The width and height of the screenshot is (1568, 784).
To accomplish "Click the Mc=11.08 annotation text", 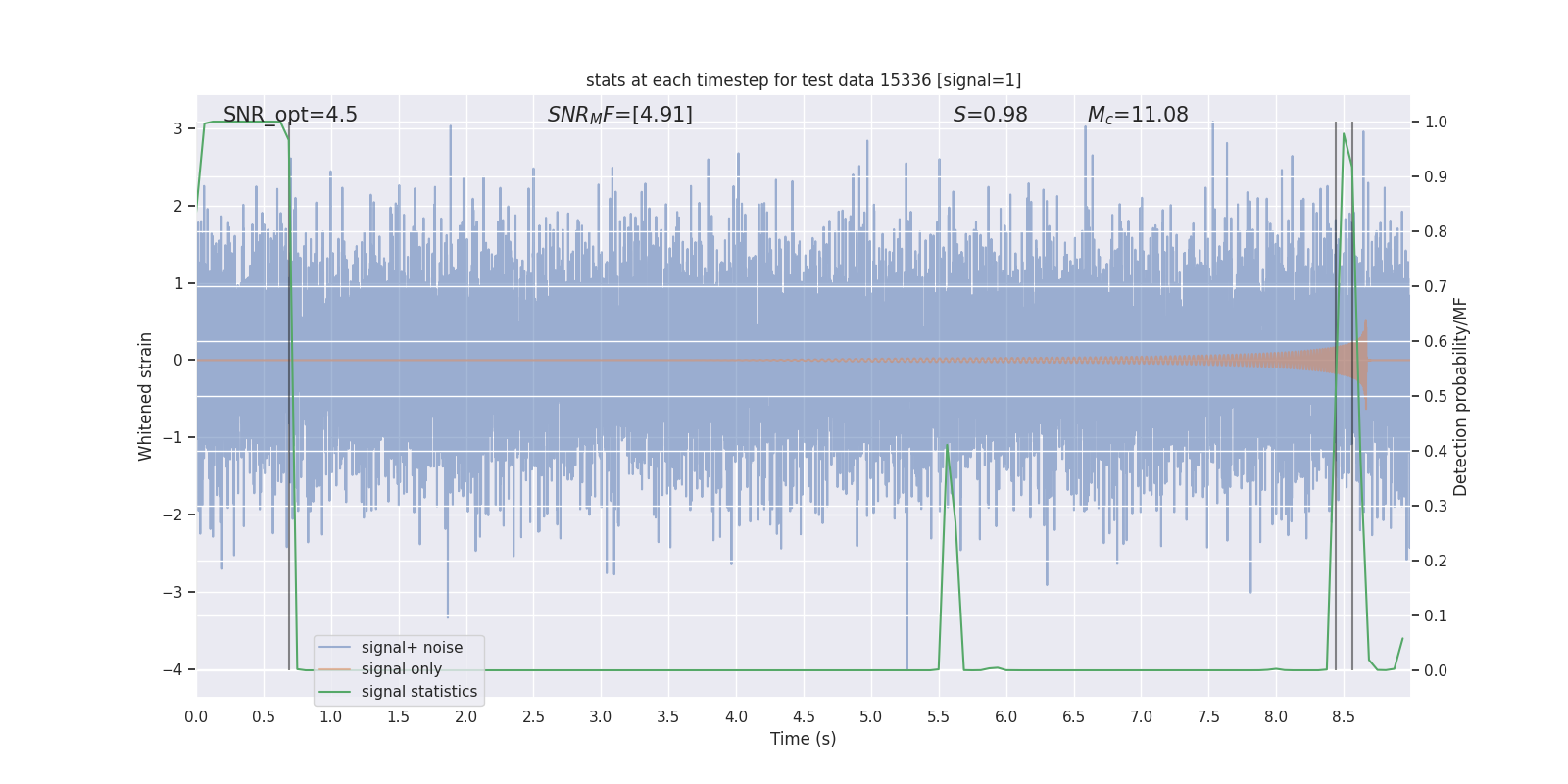I will [x=1138, y=115].
